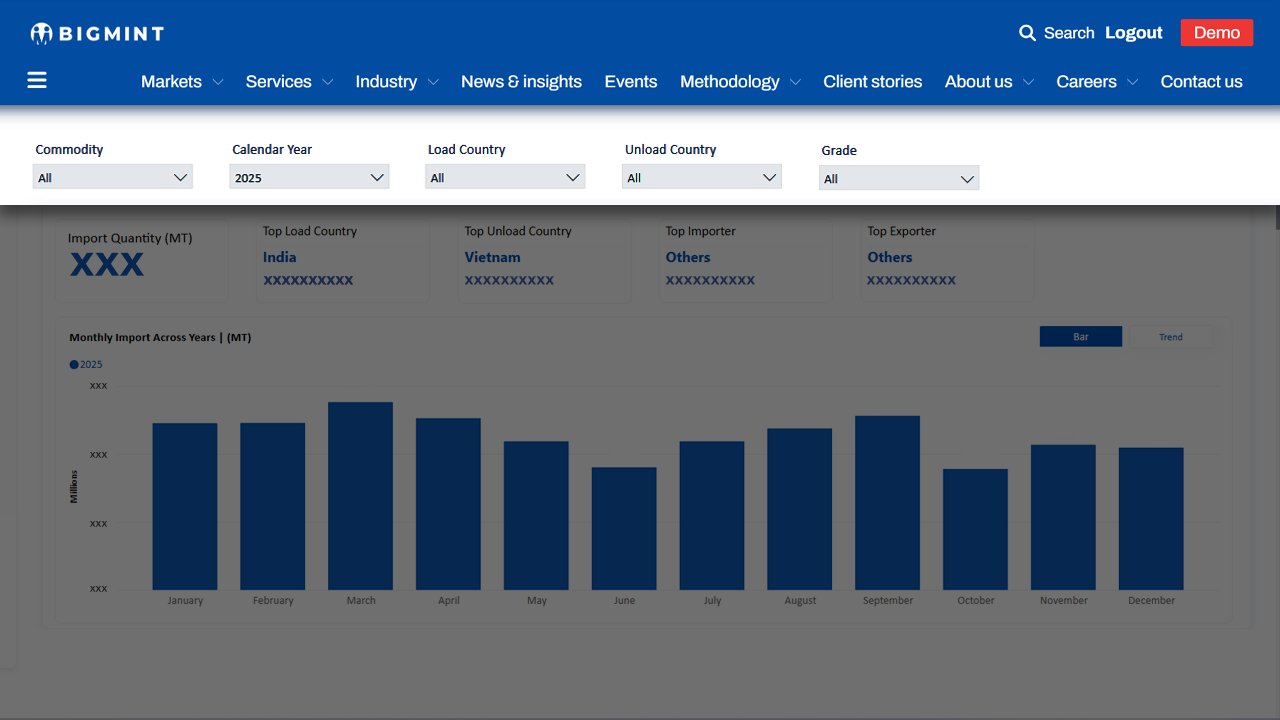Open the Industry navigation menu
Viewport: 1280px width, 720px height.
click(x=386, y=82)
